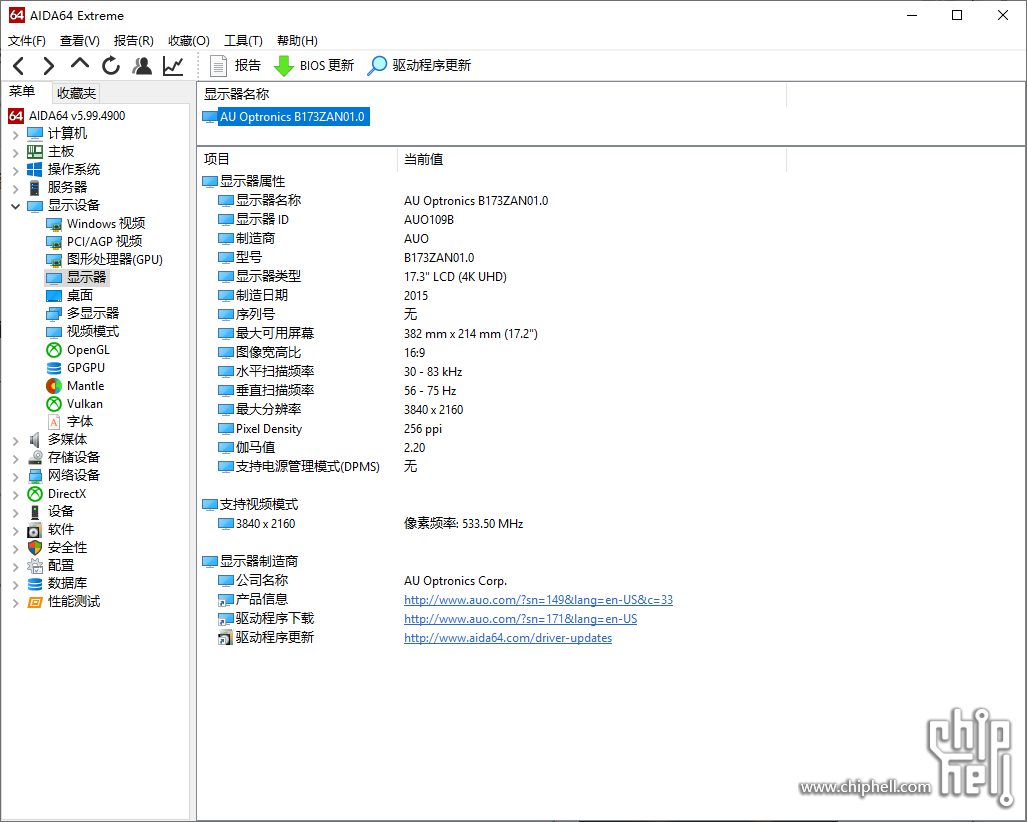Click the 性能测试 benchmark icon
This screenshot has width=1027, height=822.
click(35, 602)
